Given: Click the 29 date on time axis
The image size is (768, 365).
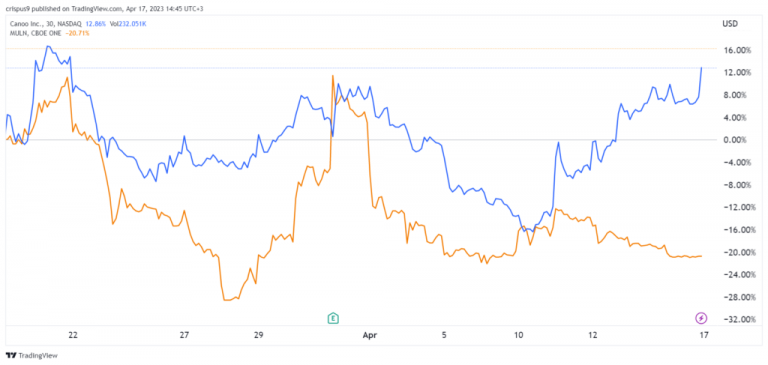Looking at the screenshot, I should pyautogui.click(x=259, y=336).
